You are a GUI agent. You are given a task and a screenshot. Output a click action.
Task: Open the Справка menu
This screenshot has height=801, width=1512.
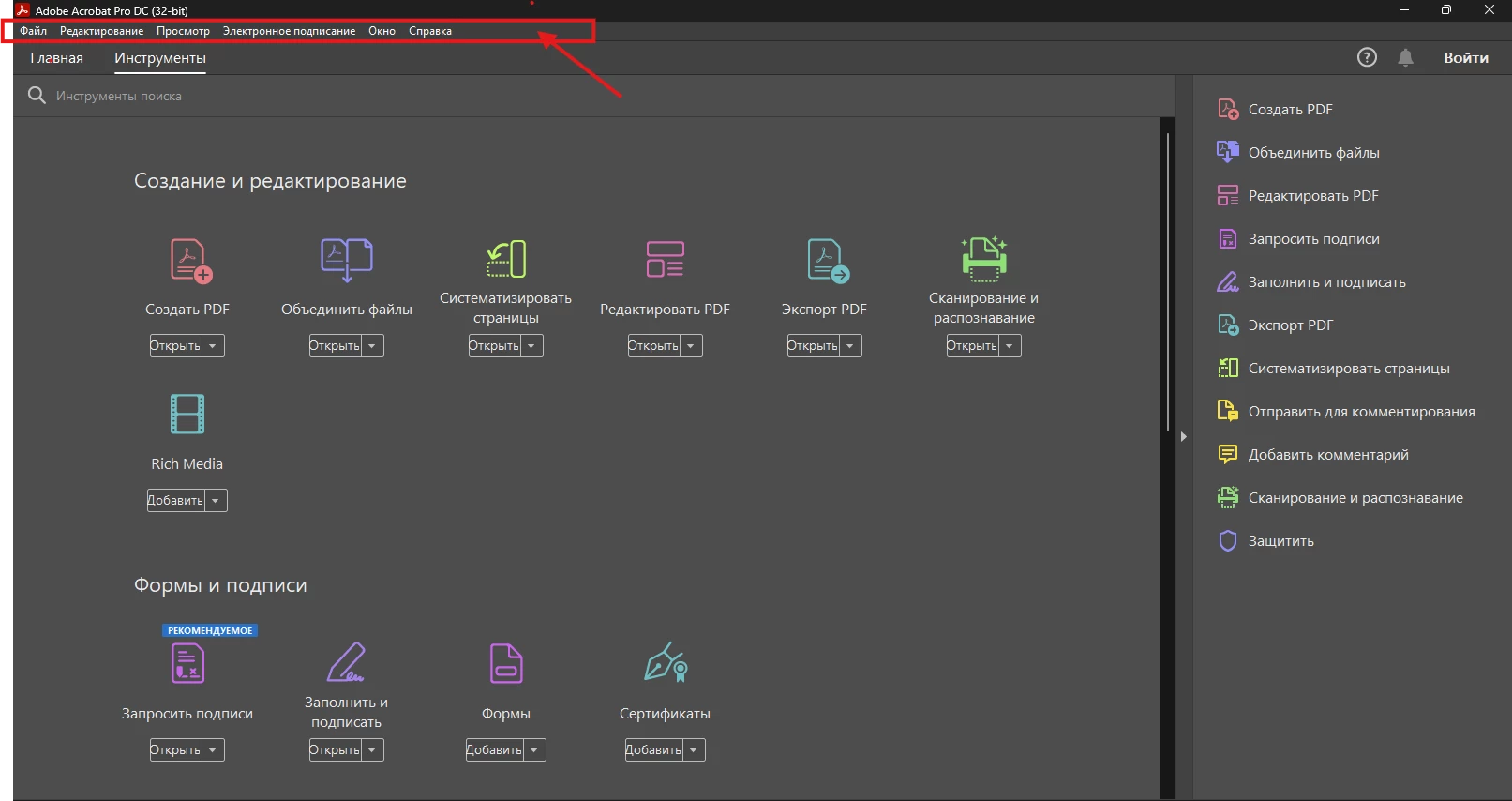[x=430, y=31]
